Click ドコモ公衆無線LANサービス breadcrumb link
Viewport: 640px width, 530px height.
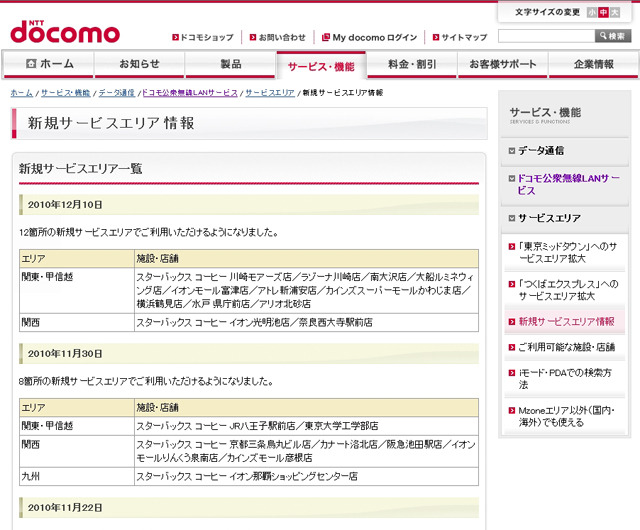pos(190,93)
